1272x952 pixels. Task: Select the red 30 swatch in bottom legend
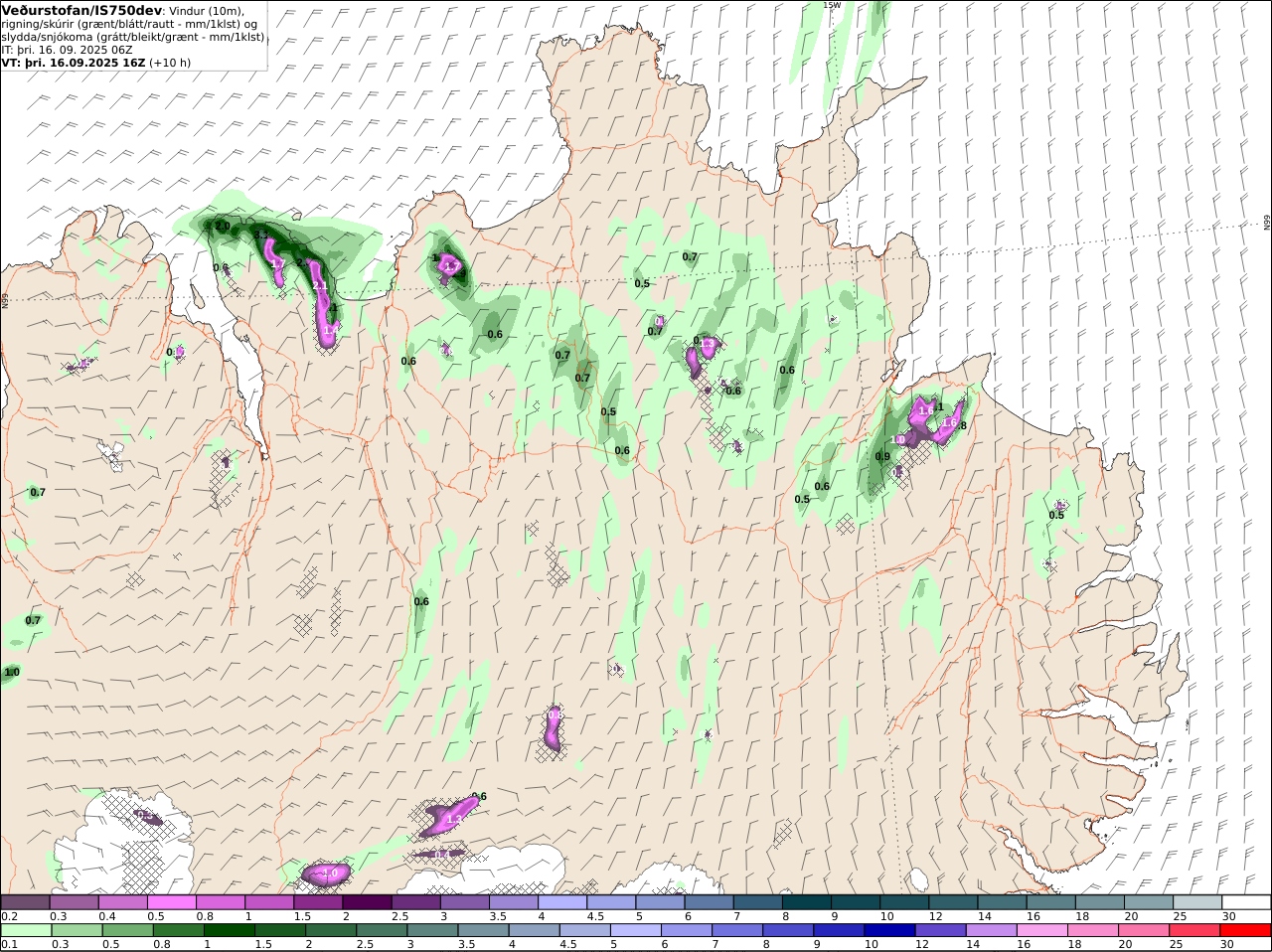1246,931
